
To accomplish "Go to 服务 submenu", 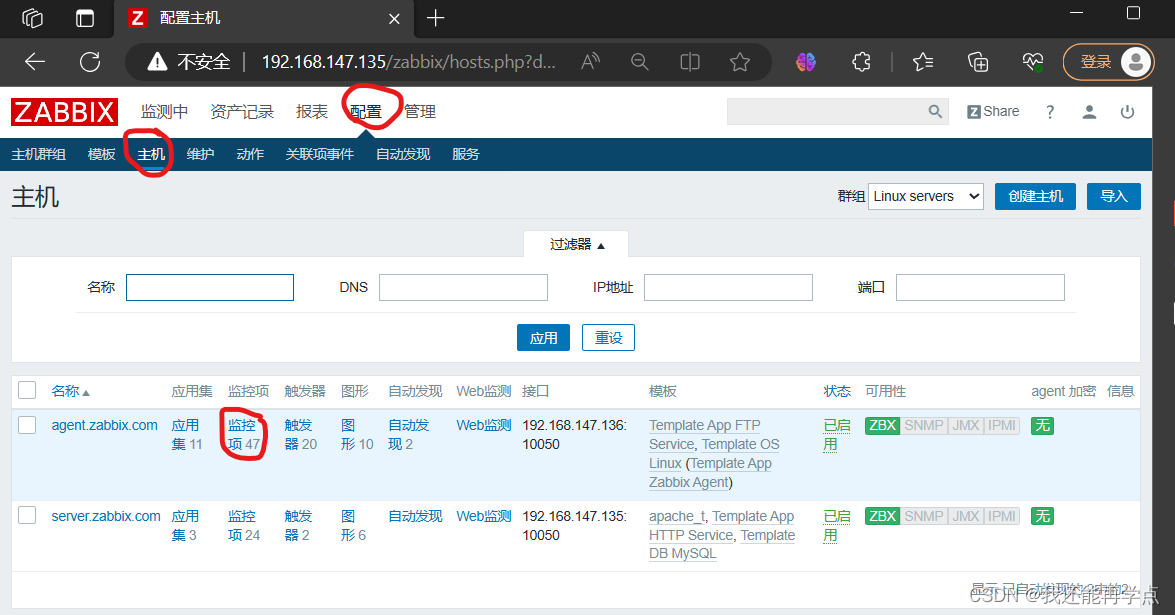I will tap(465, 154).
